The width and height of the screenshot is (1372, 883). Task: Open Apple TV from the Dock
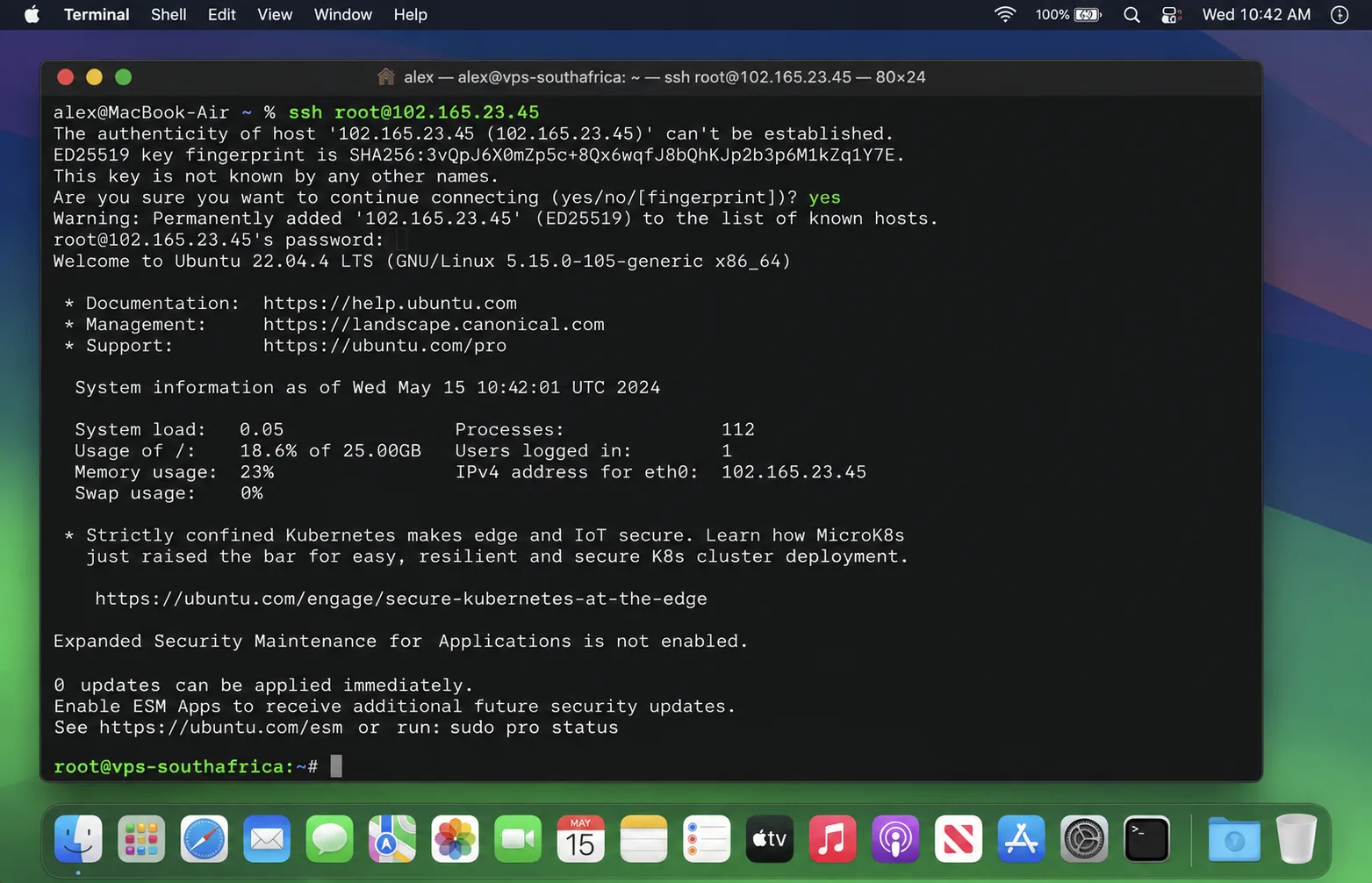point(769,839)
